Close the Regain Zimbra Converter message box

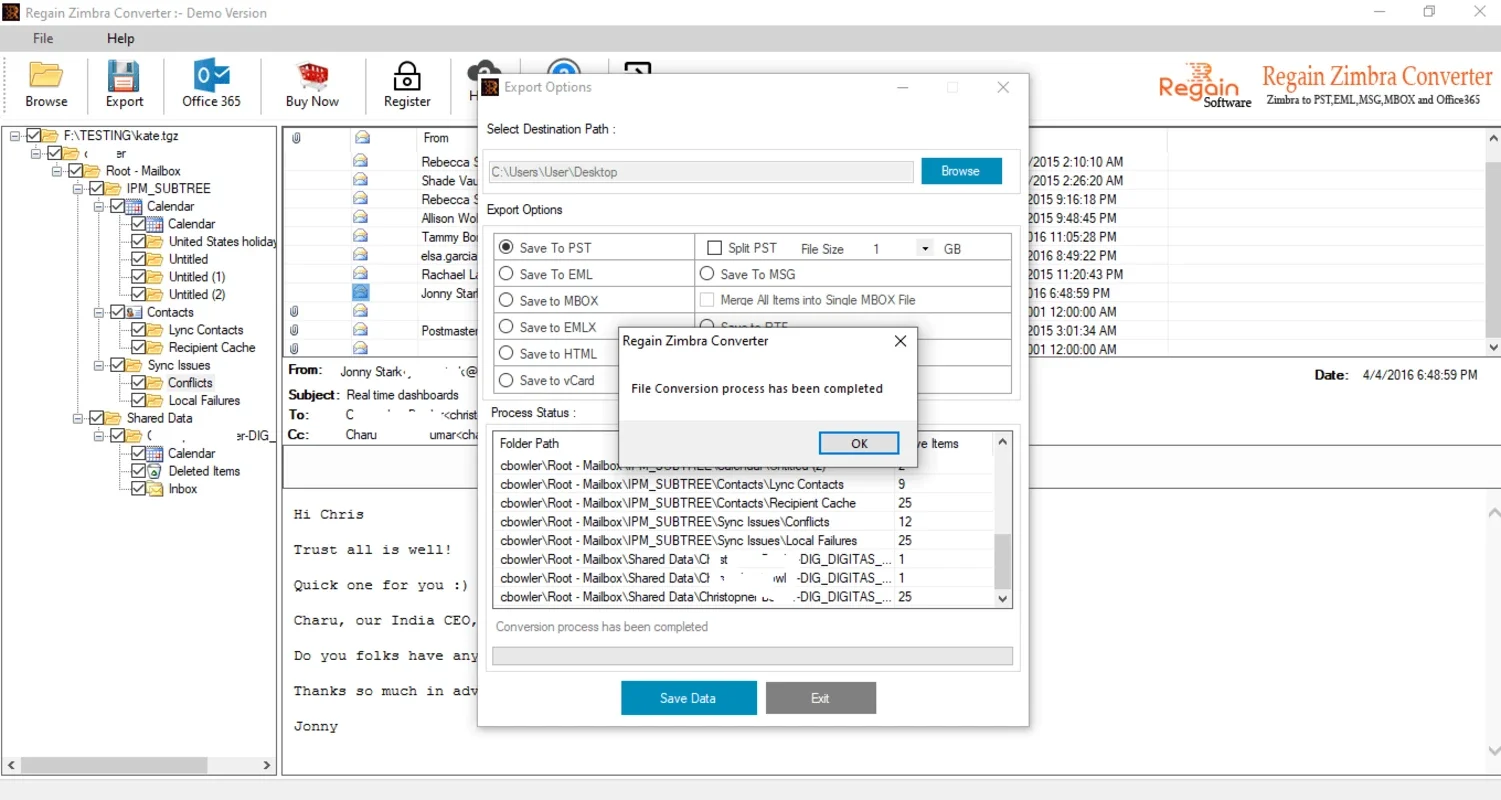click(x=900, y=341)
